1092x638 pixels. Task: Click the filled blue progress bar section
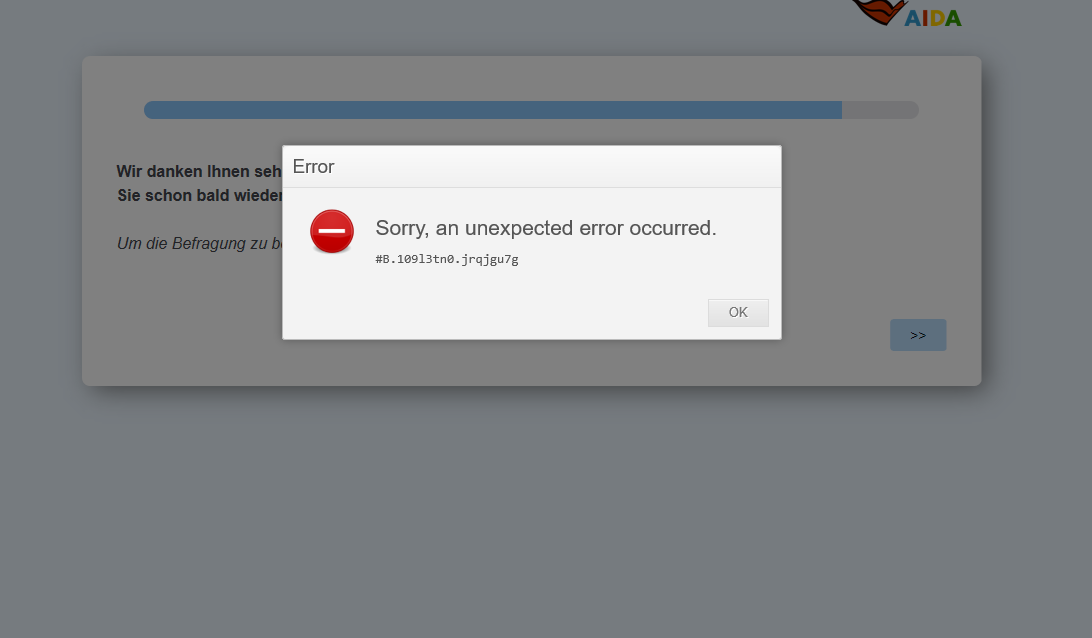[x=493, y=110]
